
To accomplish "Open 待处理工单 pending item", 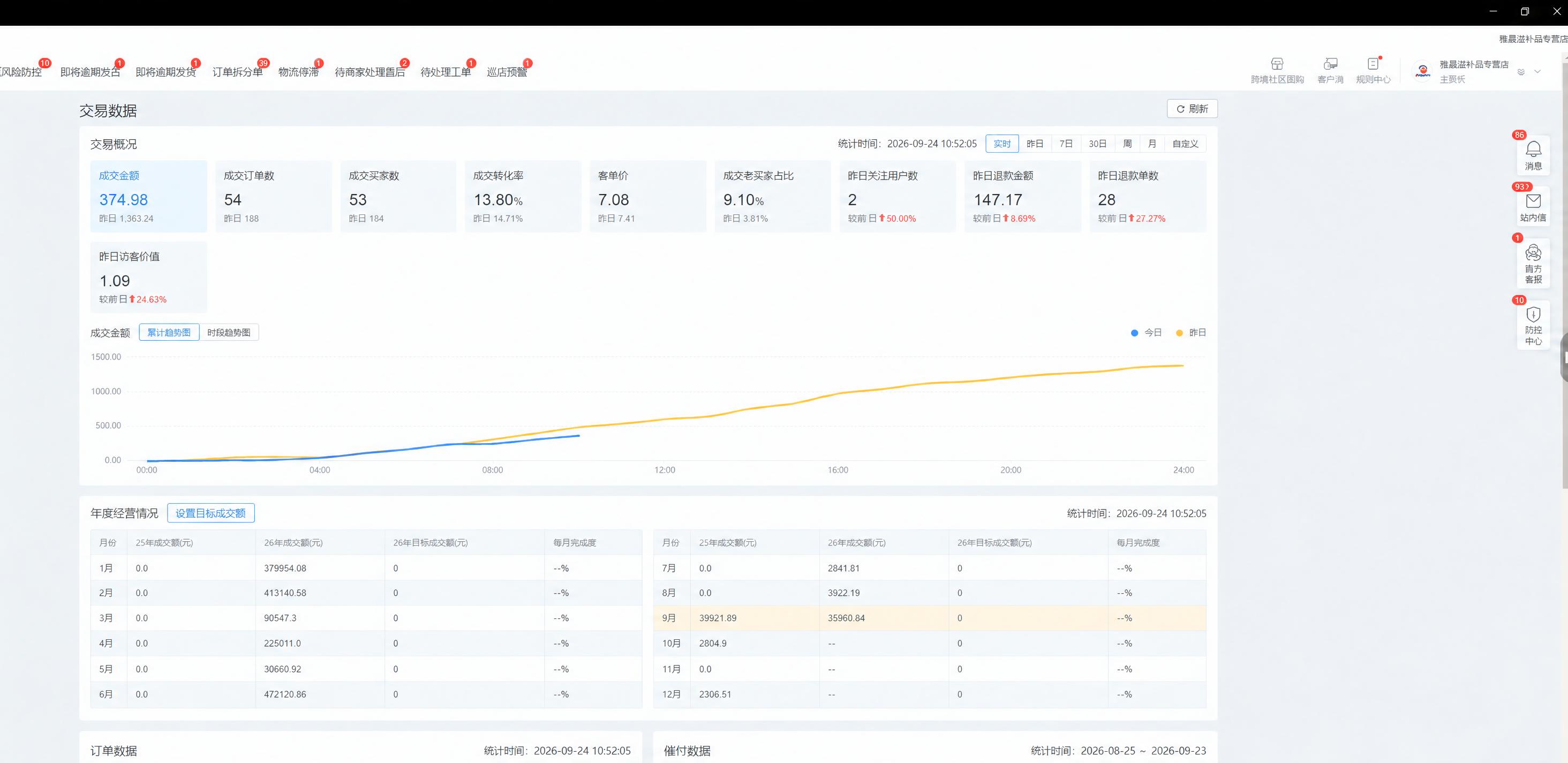I will [x=446, y=72].
